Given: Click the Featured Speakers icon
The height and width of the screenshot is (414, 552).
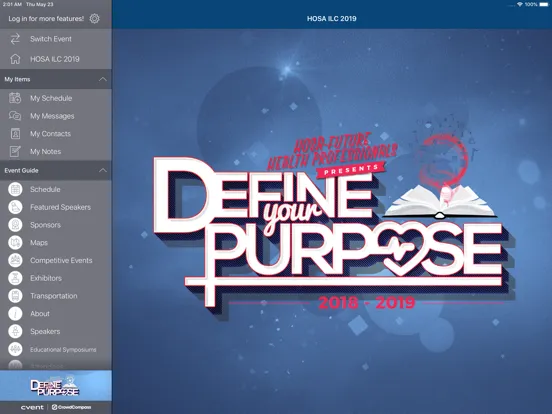Looking at the screenshot, I should point(15,207).
